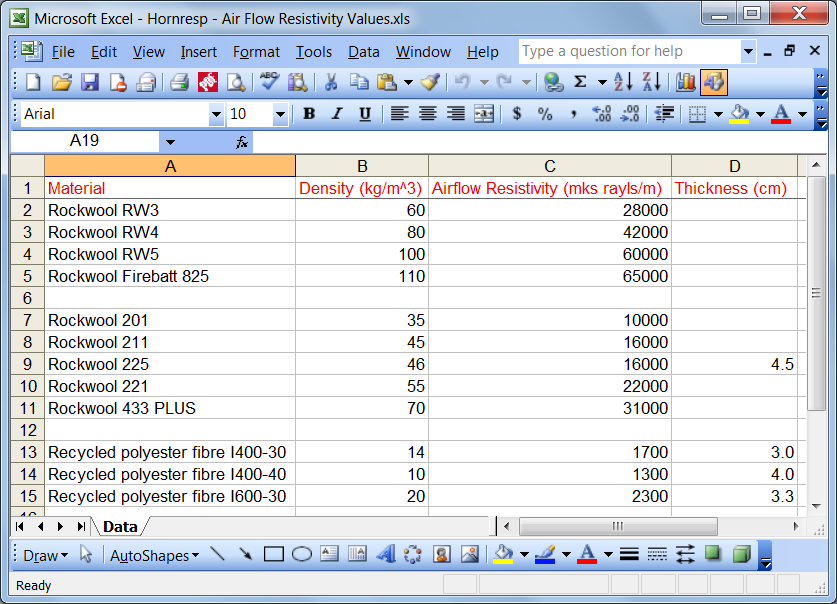Open the File menu
Viewport: 837px width, 604px height.
[63, 52]
